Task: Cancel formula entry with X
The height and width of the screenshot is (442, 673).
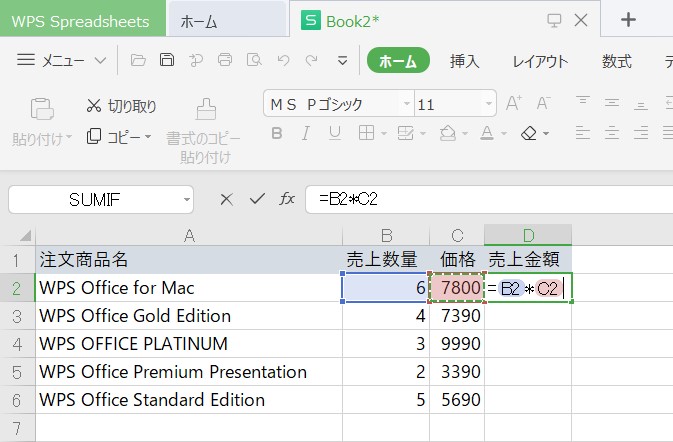Action: pyautogui.click(x=226, y=199)
